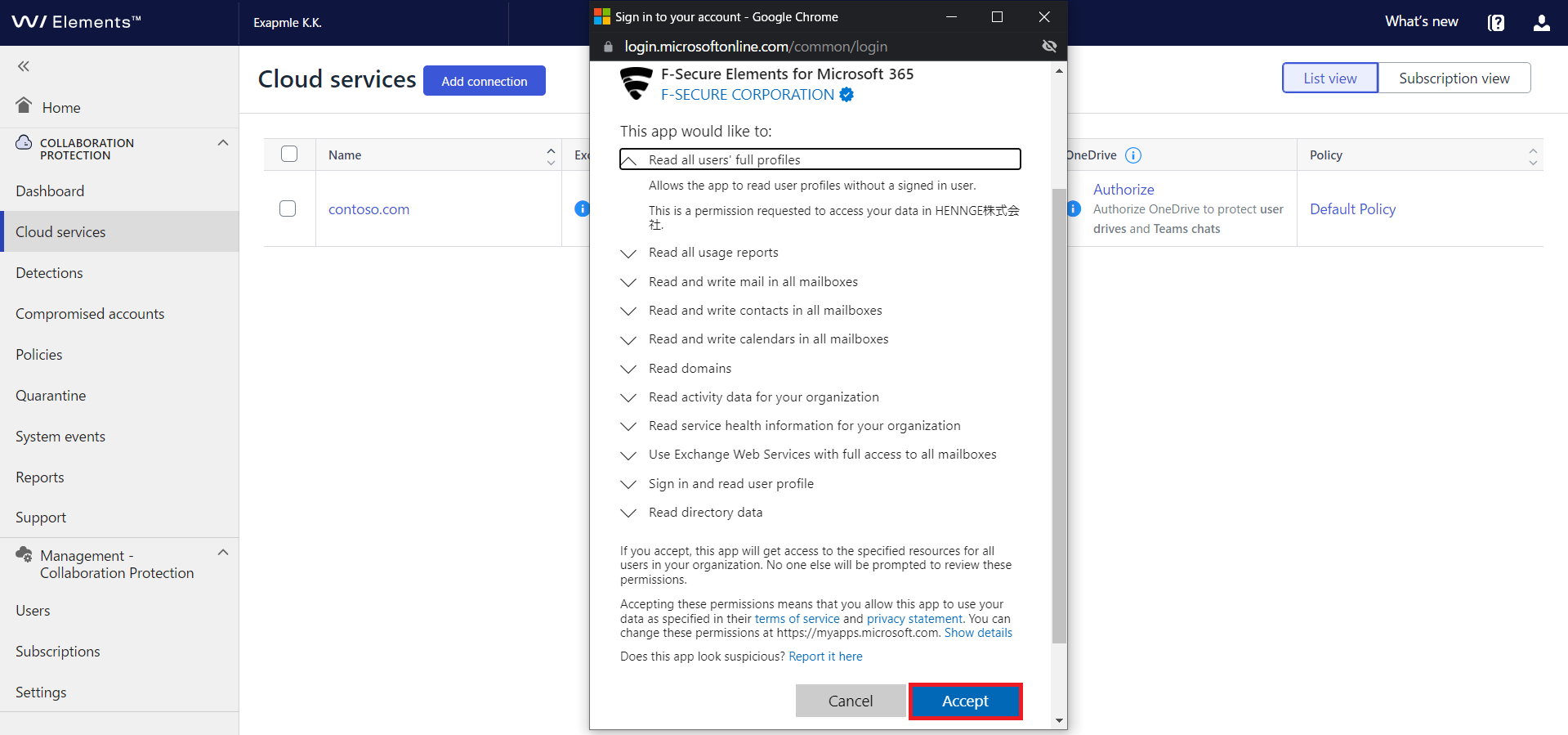1568x735 pixels.
Task: Click the Report it here link
Action: coord(825,657)
